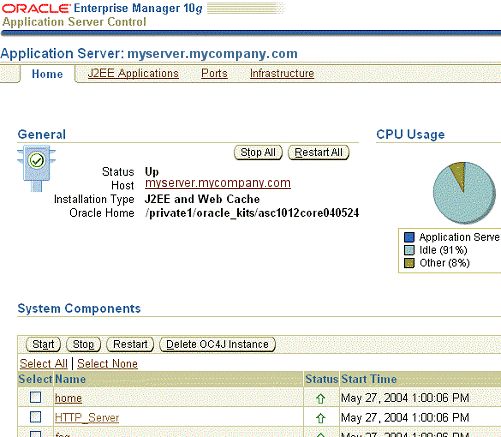
Task: Click the CPU Usage heading
Action: pos(410,134)
